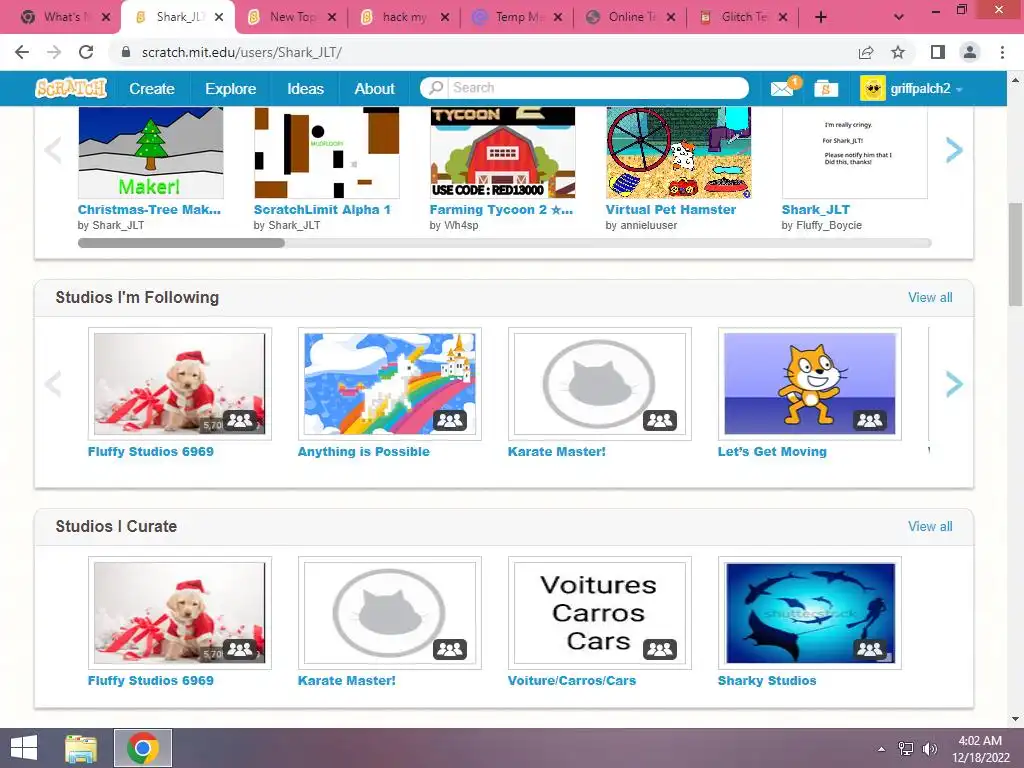View site information lock icon
The image size is (1024, 768).
pos(127,52)
